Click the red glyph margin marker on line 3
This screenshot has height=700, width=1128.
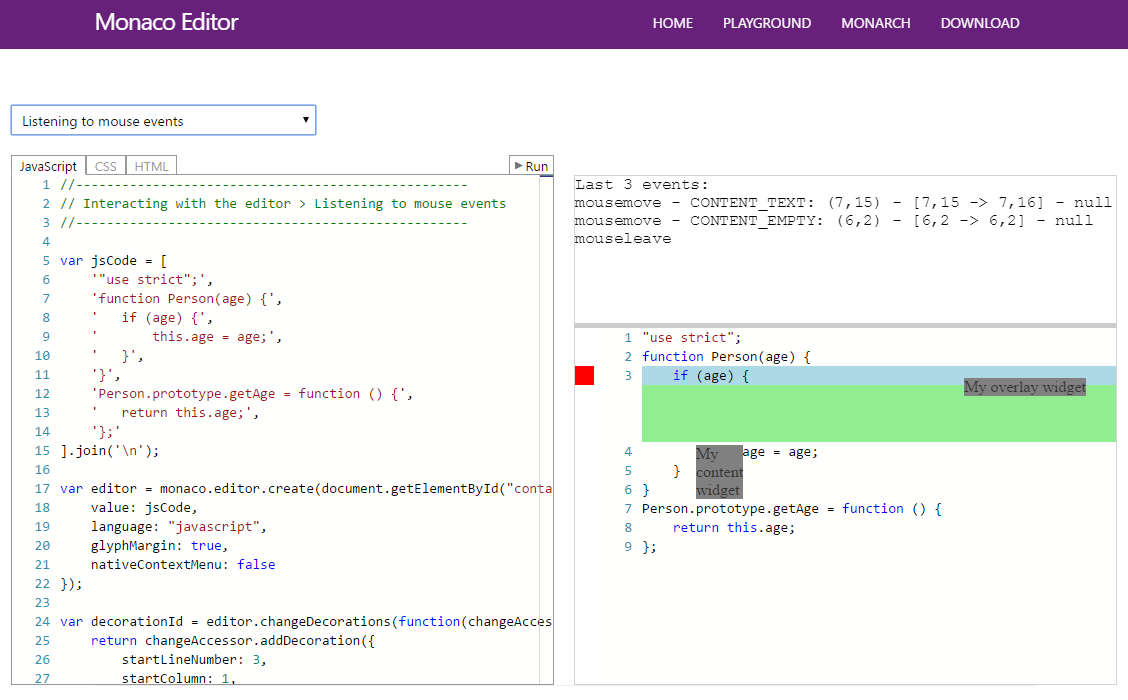[584, 376]
